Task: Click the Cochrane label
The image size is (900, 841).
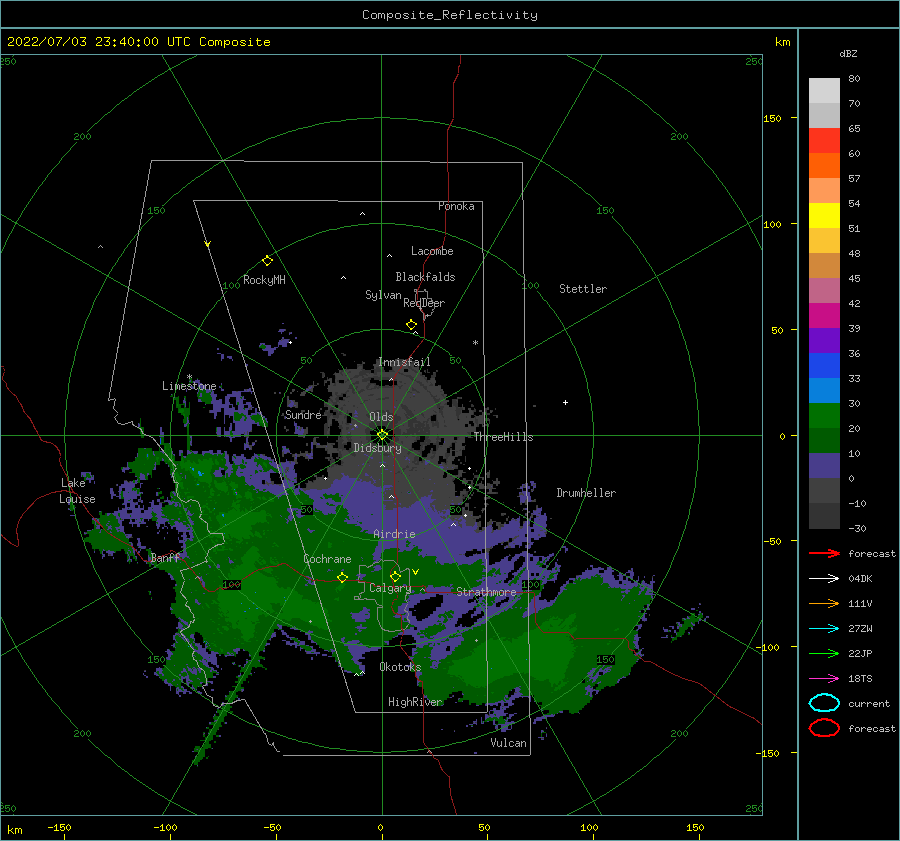Action: click(327, 559)
